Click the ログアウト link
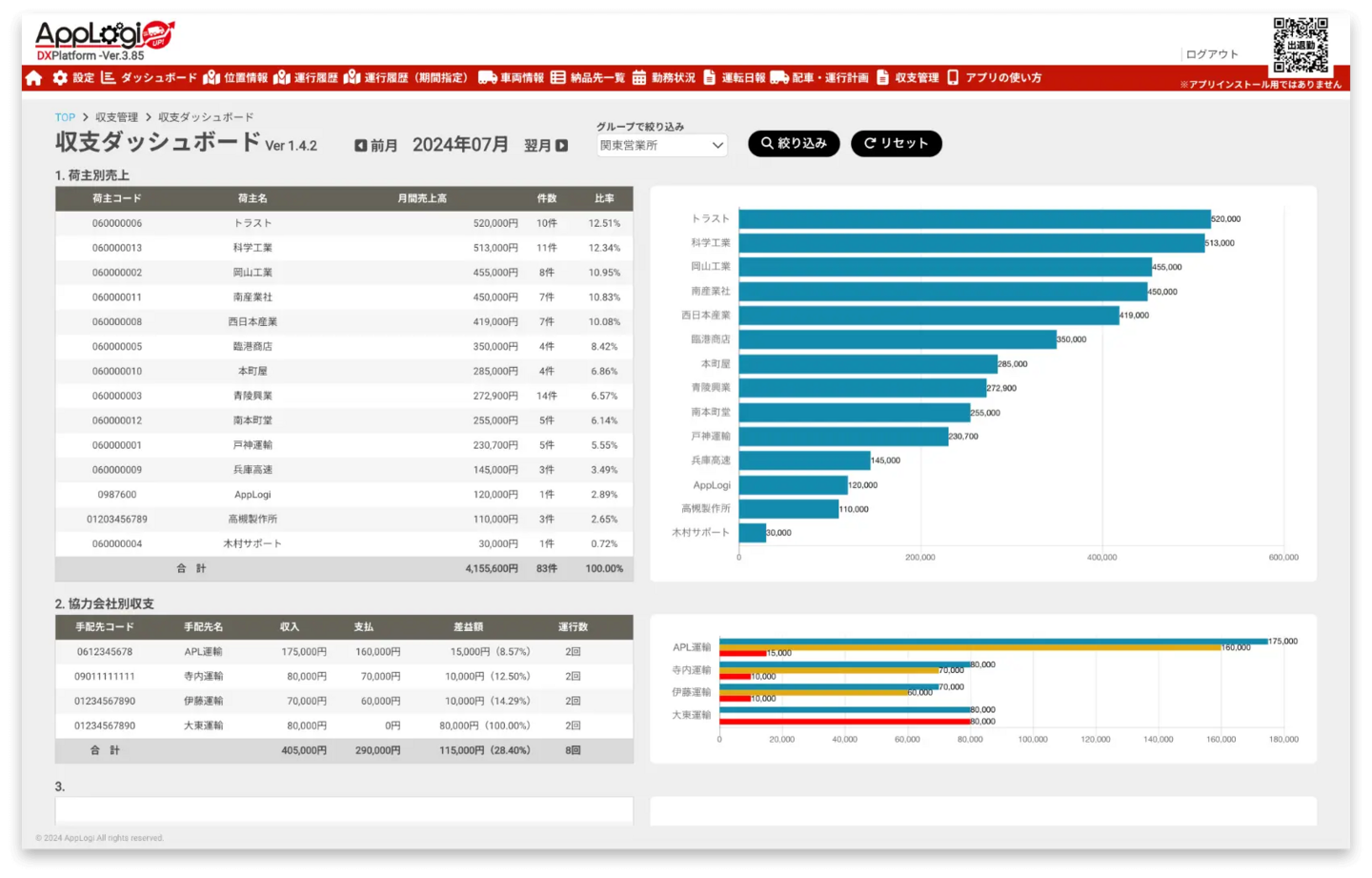 point(1212,54)
